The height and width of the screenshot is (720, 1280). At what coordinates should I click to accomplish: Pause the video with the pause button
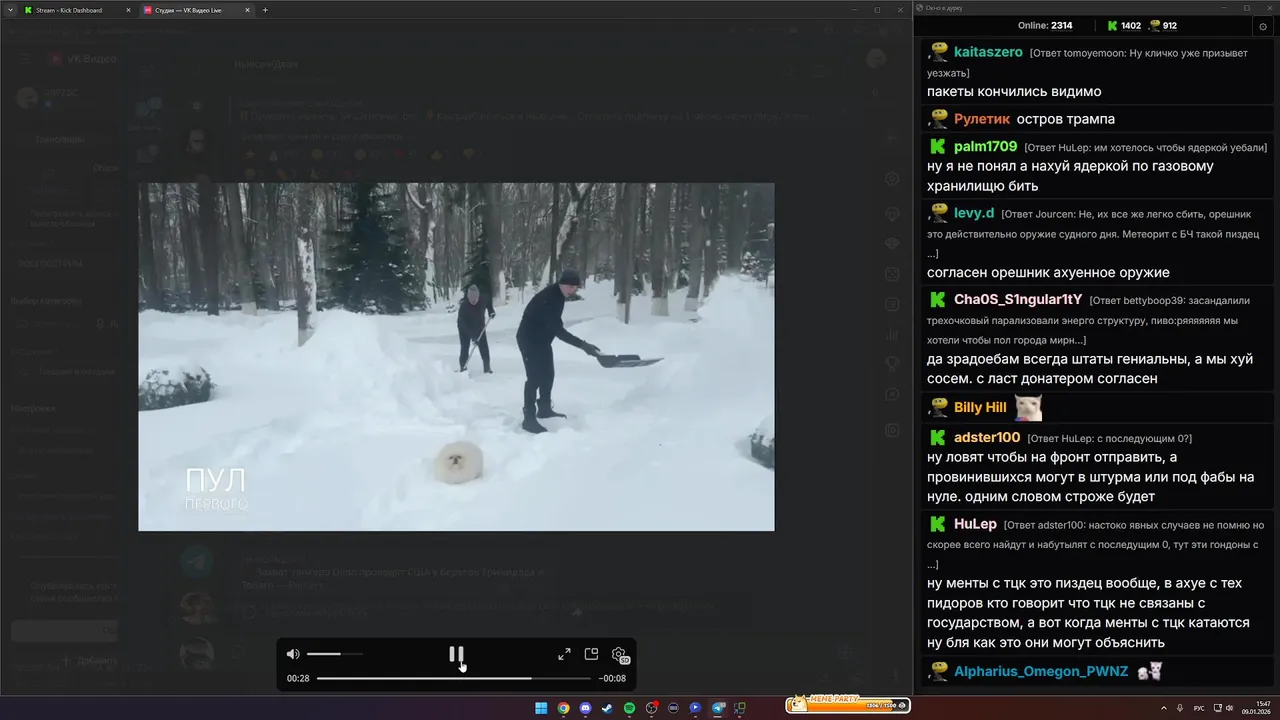tap(456, 654)
